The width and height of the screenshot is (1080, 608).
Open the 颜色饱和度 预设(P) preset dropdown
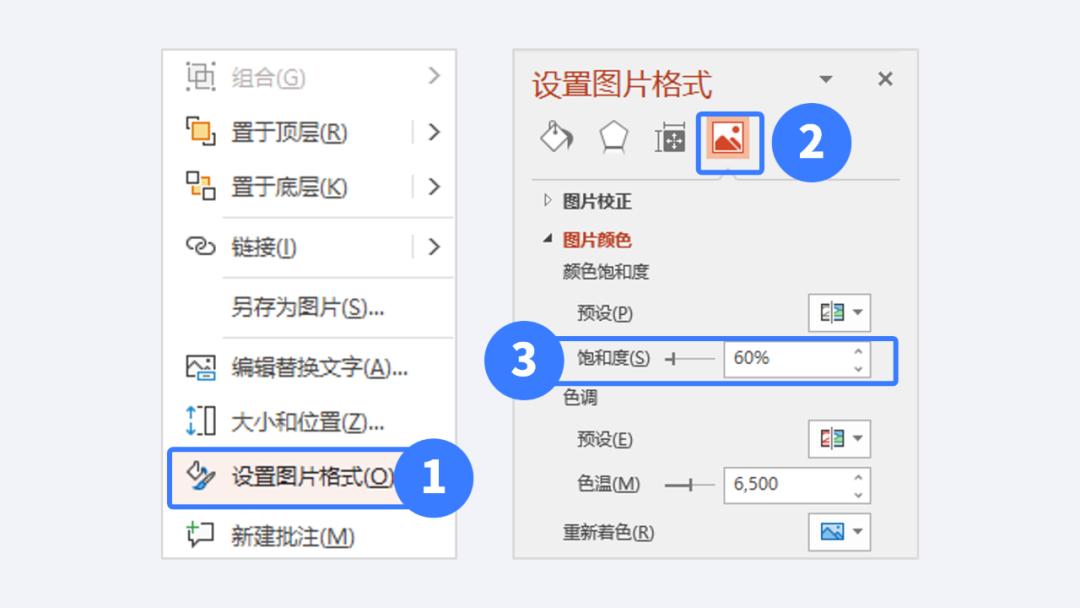point(839,312)
